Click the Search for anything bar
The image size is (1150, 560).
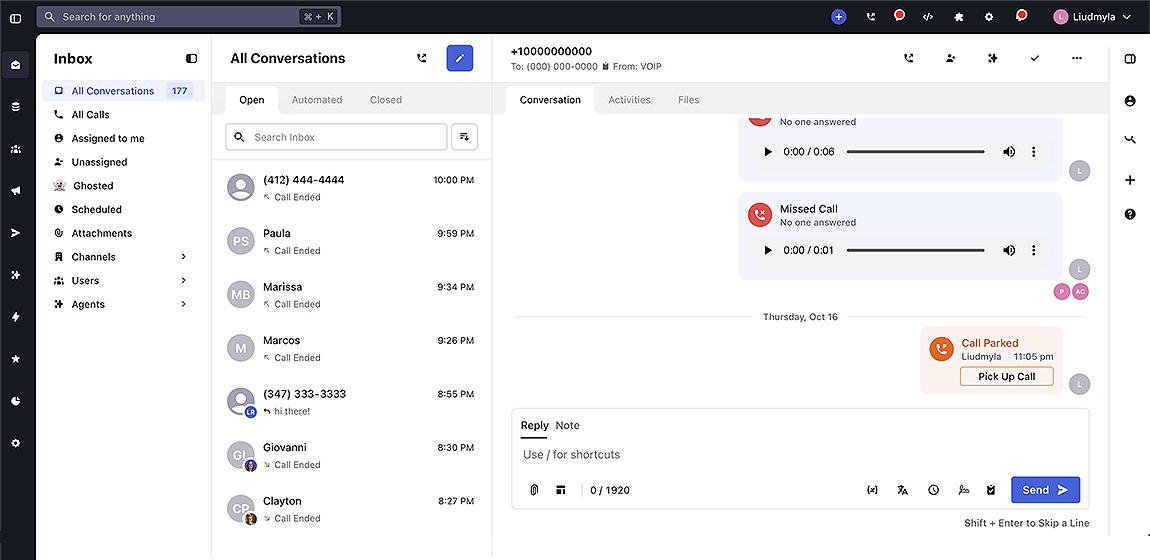(188, 17)
